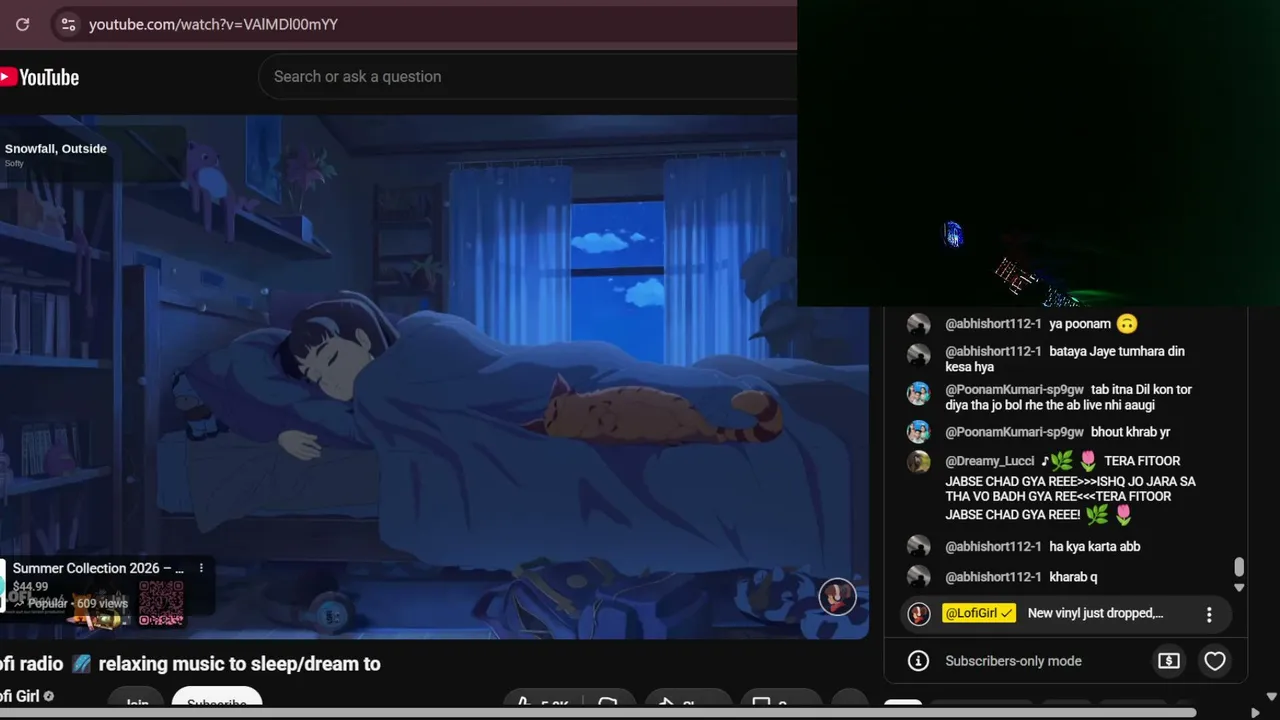Click the chat scrollbar down arrow
The image size is (1280, 720).
coord(1239,587)
